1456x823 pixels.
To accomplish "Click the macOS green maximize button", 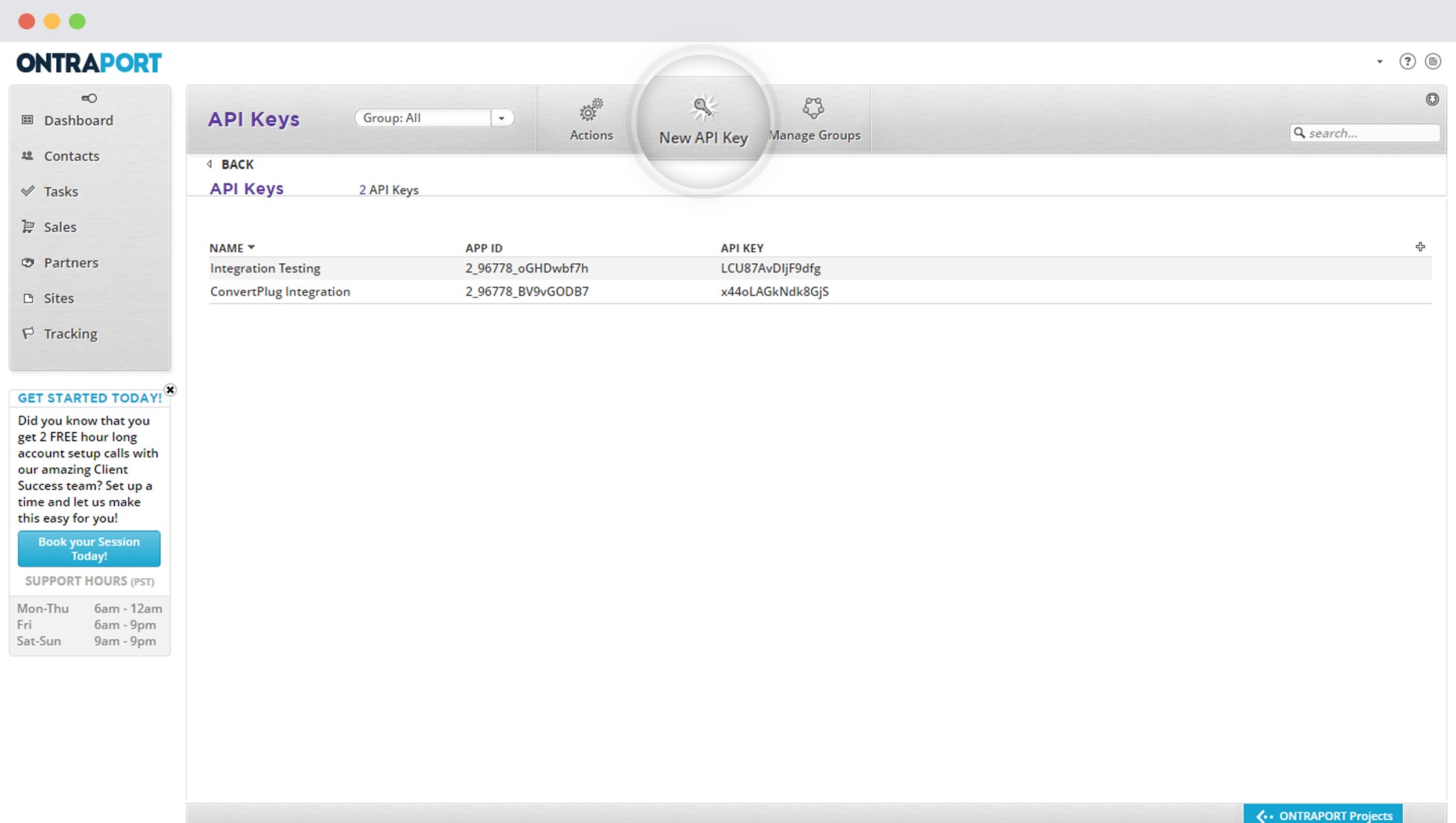I will (77, 21).
